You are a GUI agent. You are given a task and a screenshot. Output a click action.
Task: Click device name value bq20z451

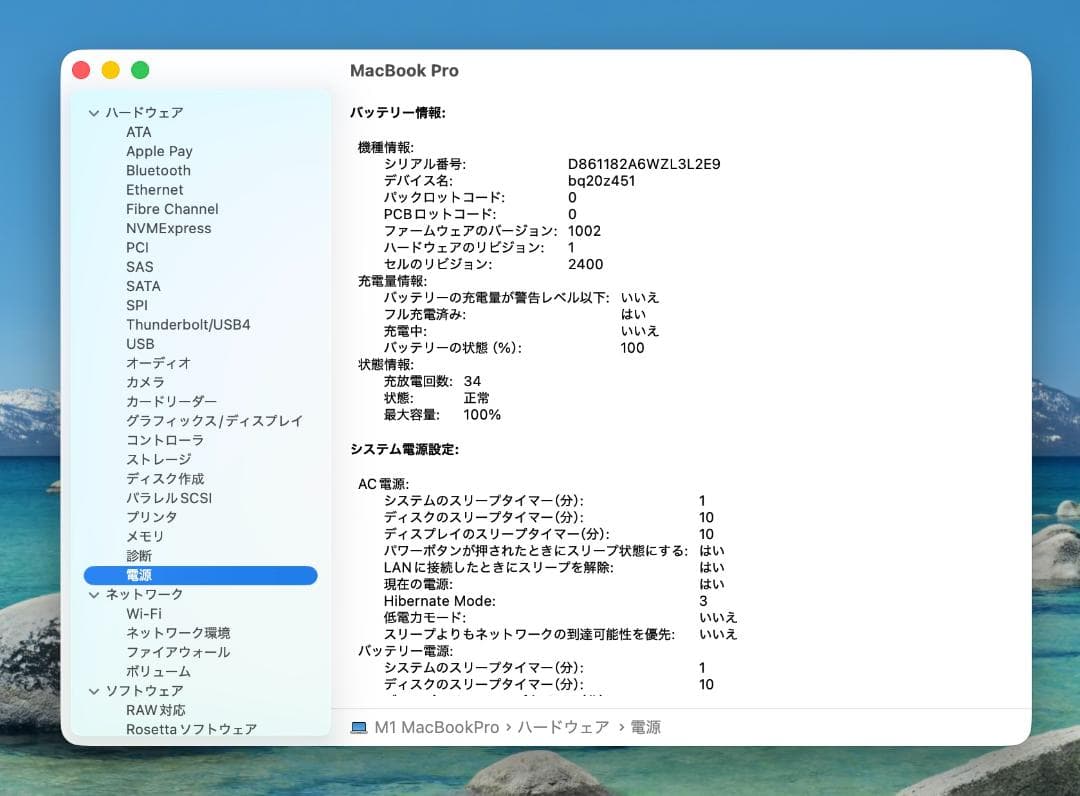pos(601,181)
